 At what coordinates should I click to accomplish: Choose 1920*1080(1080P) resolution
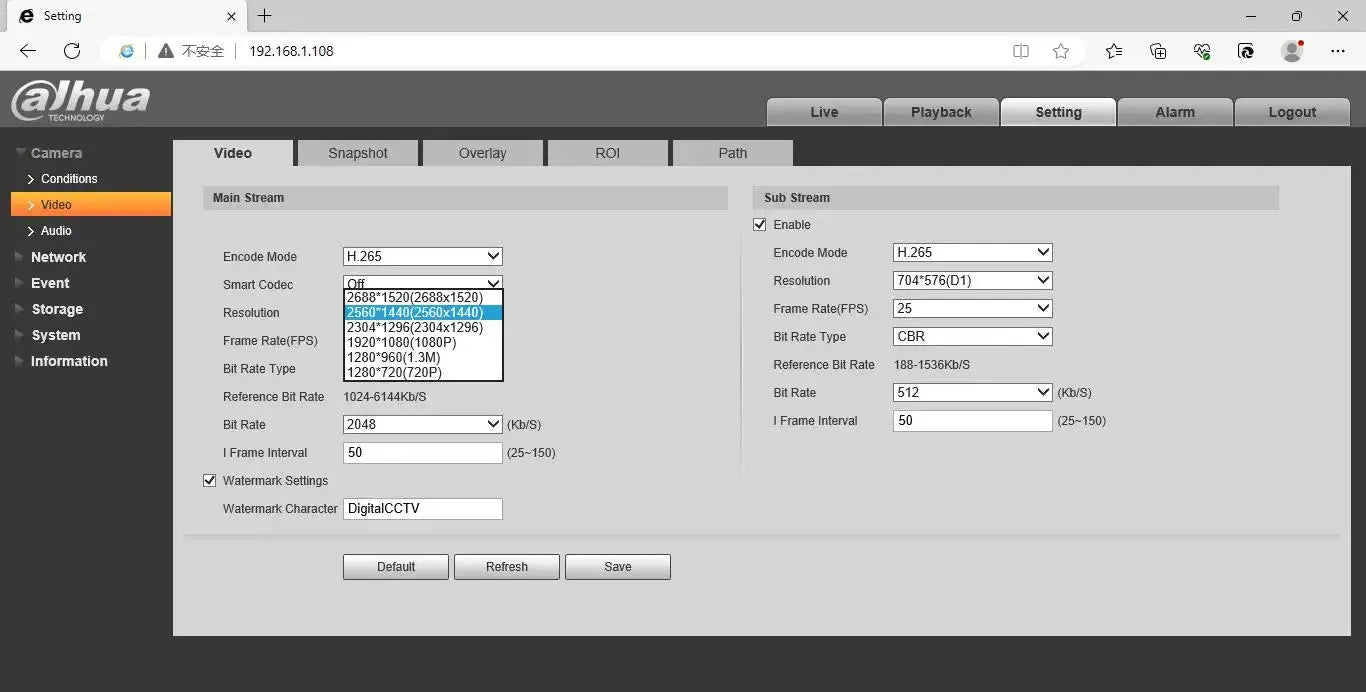tap(423, 343)
